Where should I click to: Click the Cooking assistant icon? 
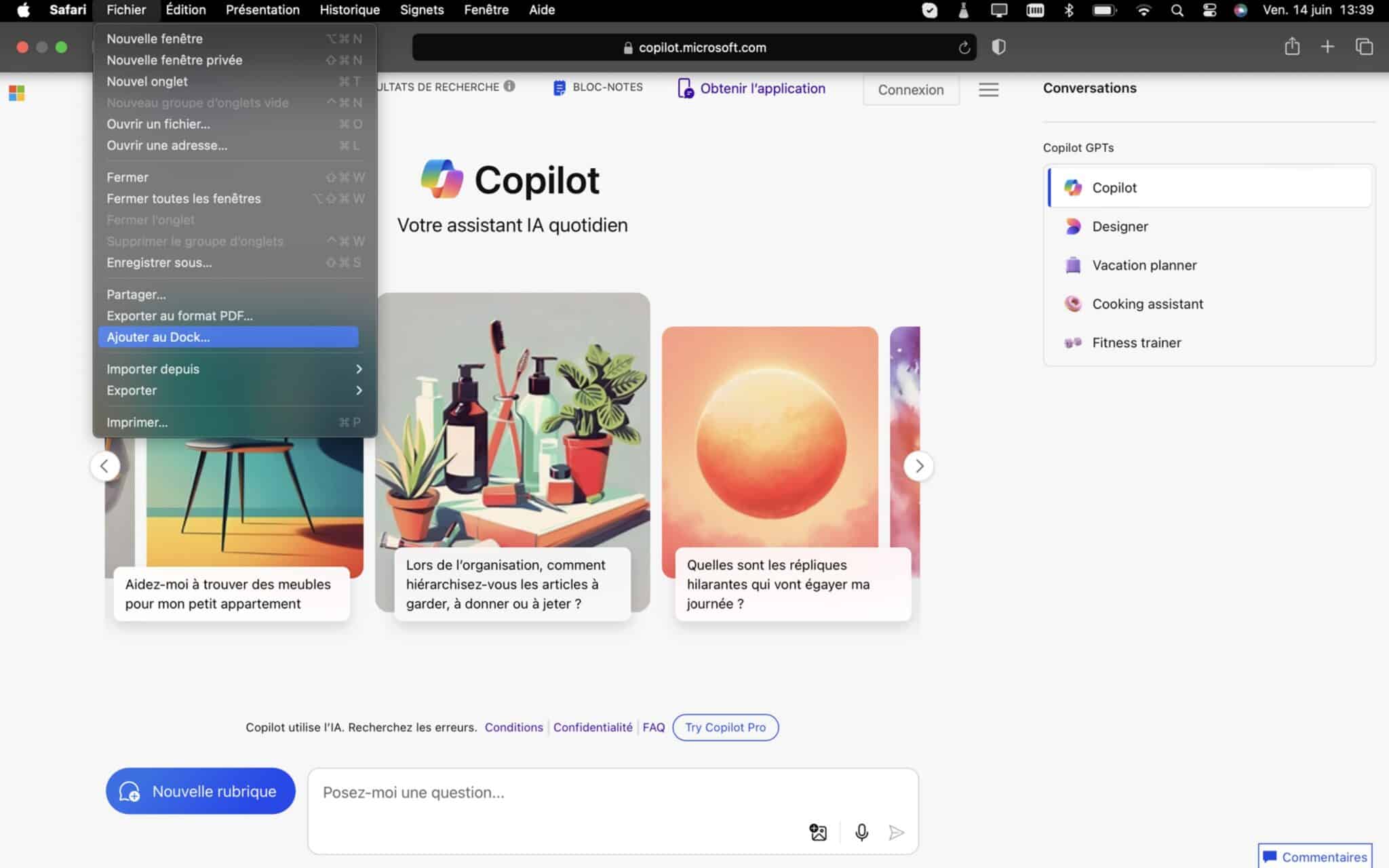[1072, 304]
